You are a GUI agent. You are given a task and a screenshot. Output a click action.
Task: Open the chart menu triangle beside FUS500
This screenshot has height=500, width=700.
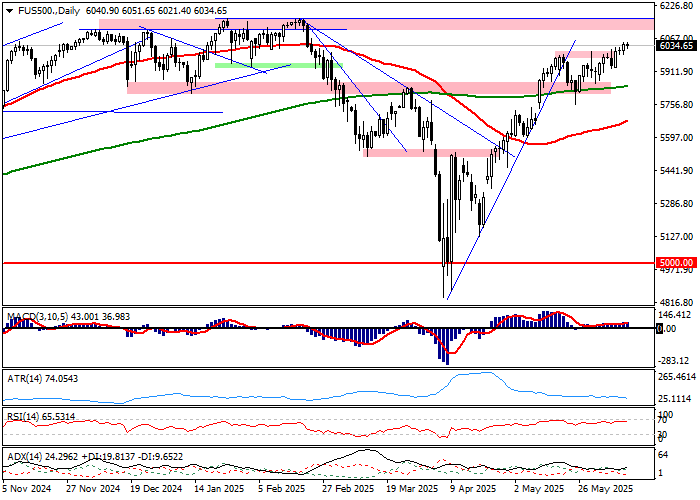tap(9, 11)
